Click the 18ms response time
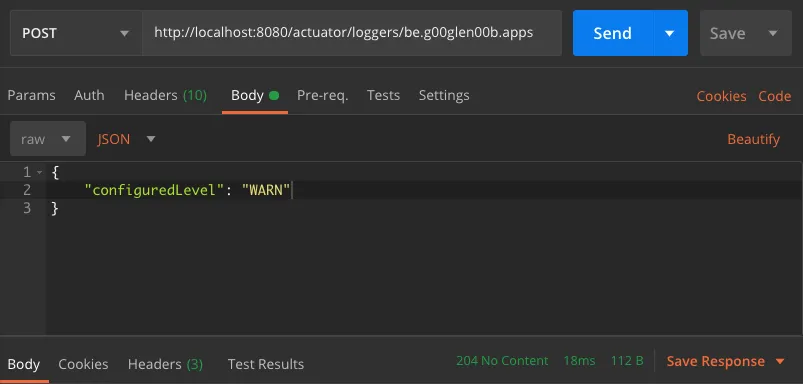Image resolution: width=803 pixels, height=384 pixels. (579, 361)
